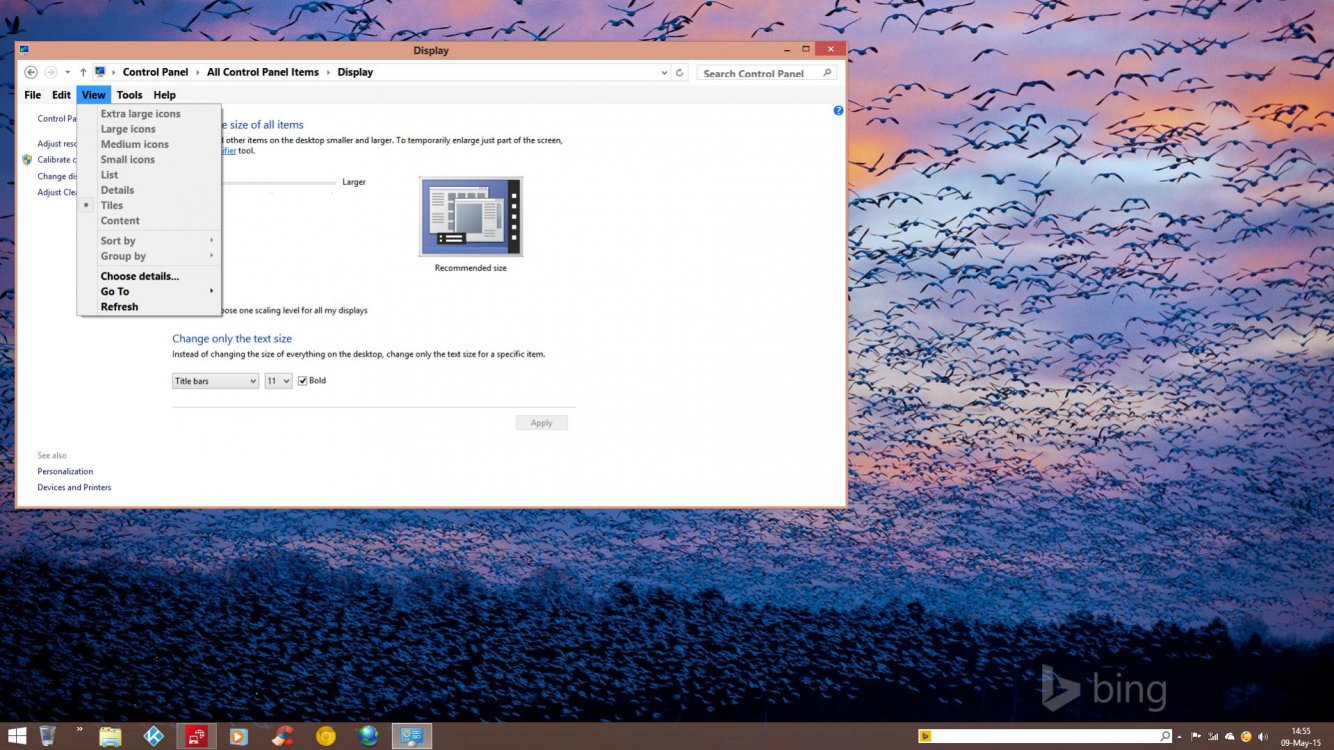
Task: Open the Edit menu
Action: 61,95
